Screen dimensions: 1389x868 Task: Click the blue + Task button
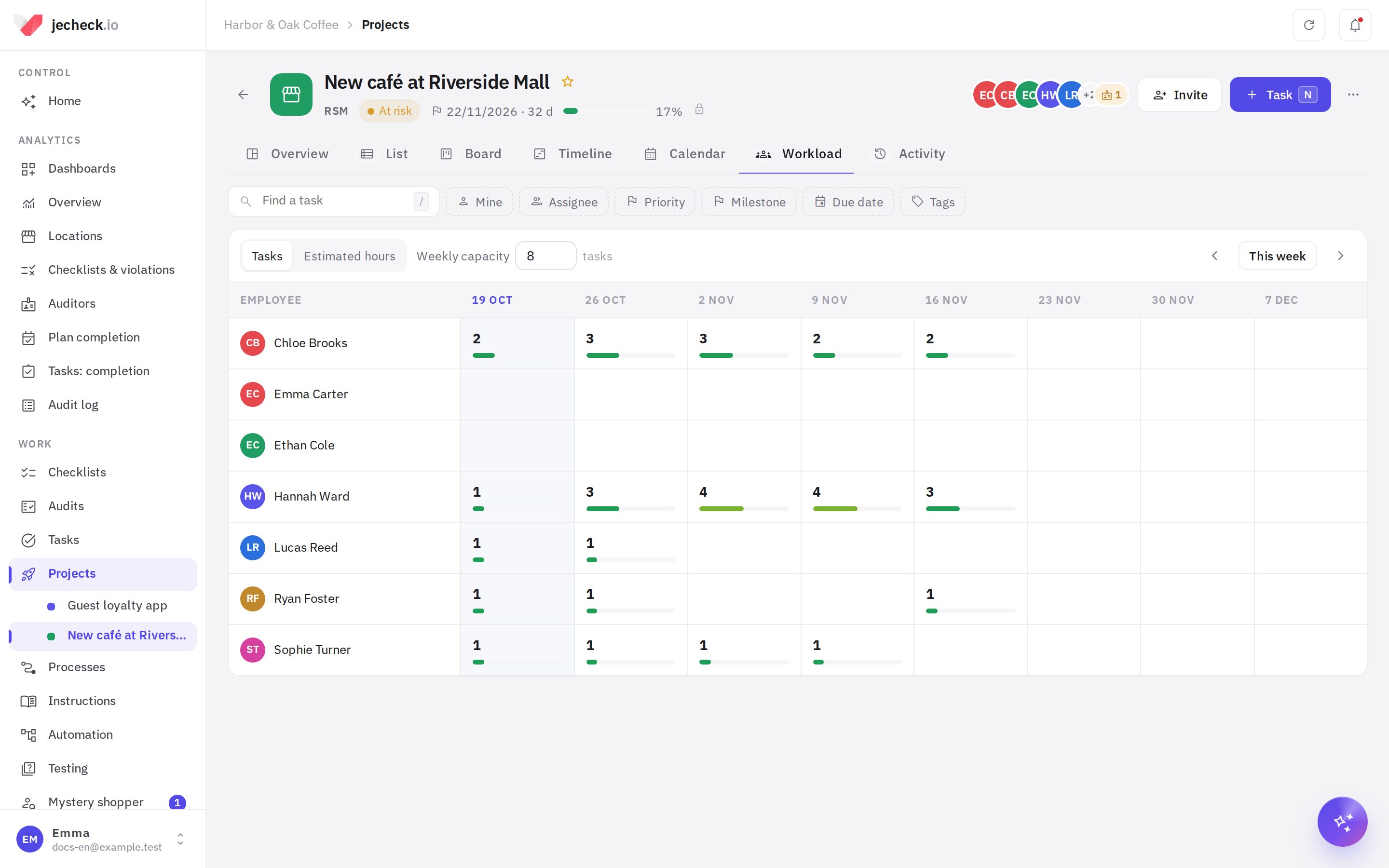1280,95
